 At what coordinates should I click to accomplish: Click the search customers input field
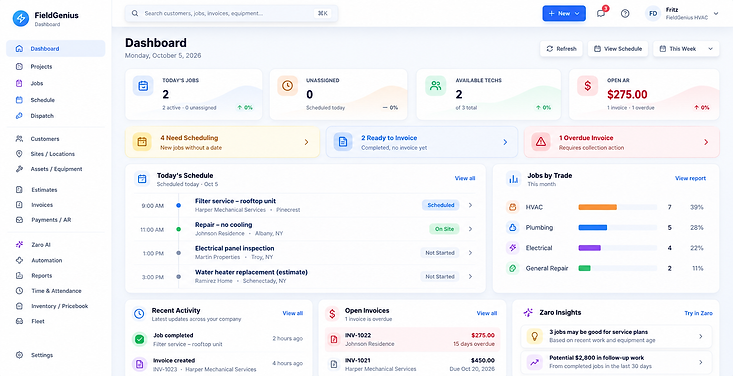point(231,14)
